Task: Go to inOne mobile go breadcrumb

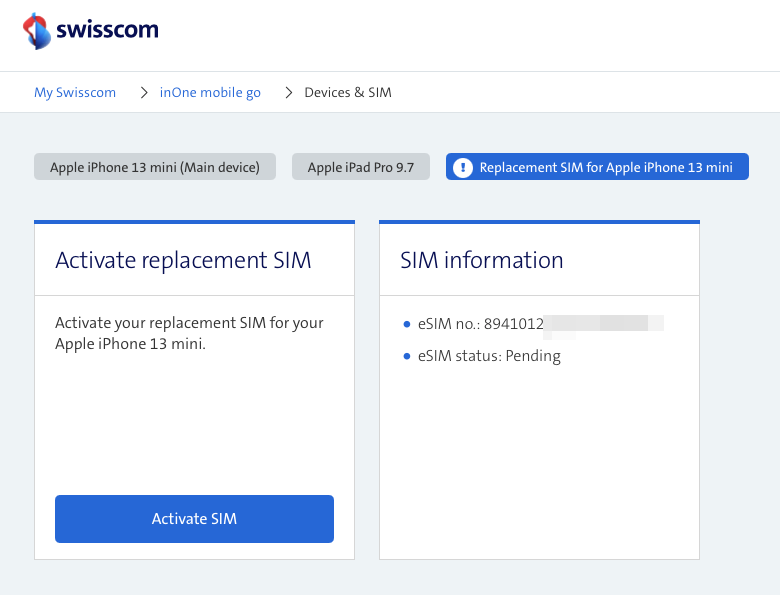Action: (x=210, y=92)
